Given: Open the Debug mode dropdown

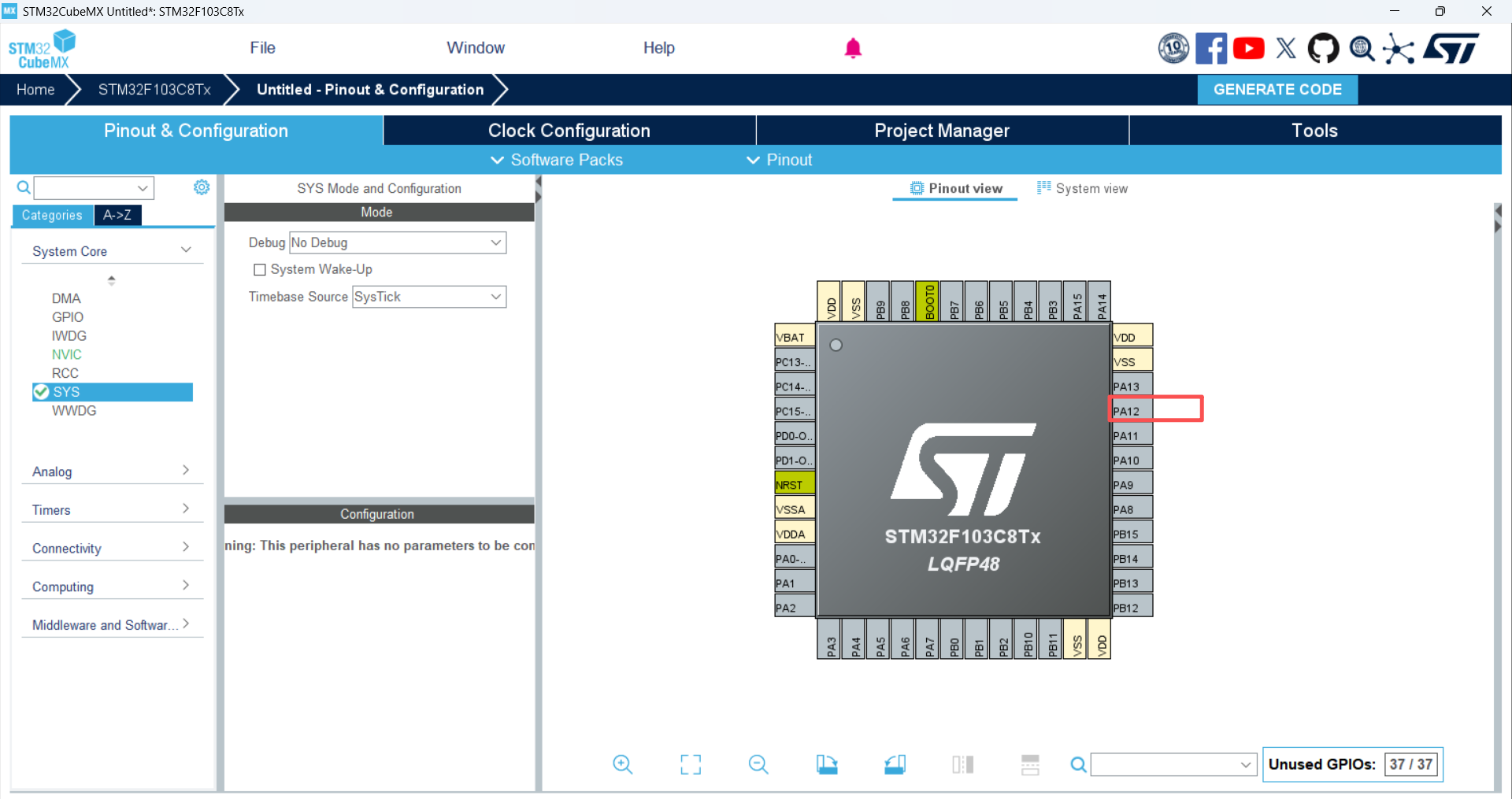Looking at the screenshot, I should pos(398,242).
